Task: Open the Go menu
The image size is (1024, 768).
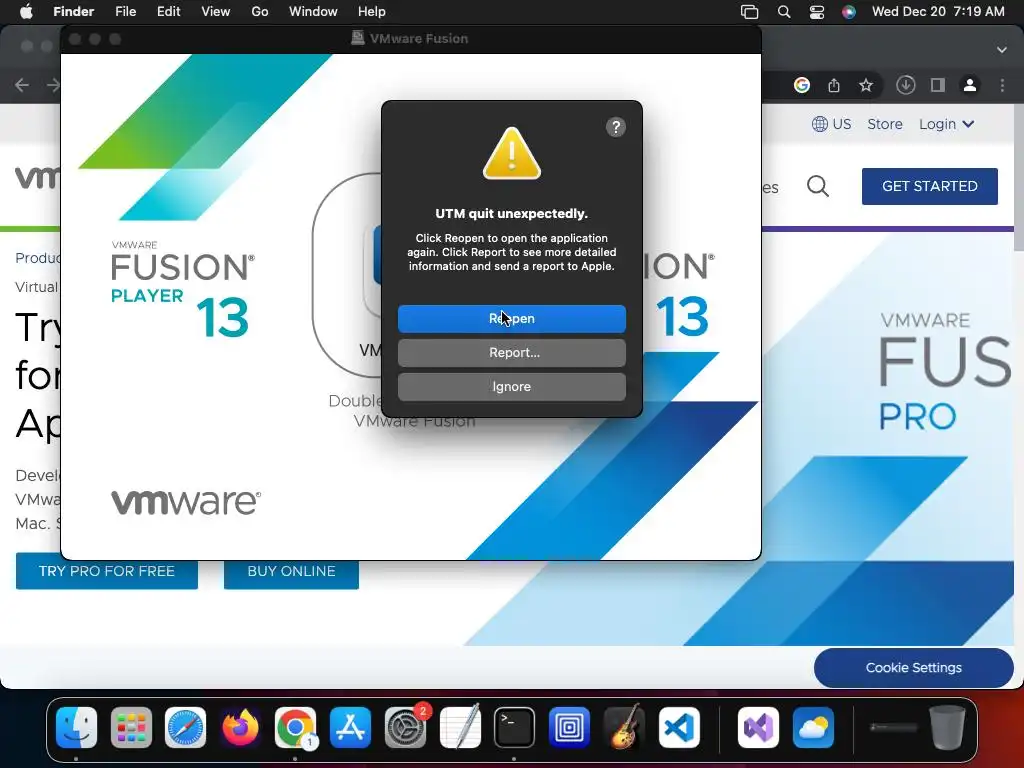Action: 260,12
